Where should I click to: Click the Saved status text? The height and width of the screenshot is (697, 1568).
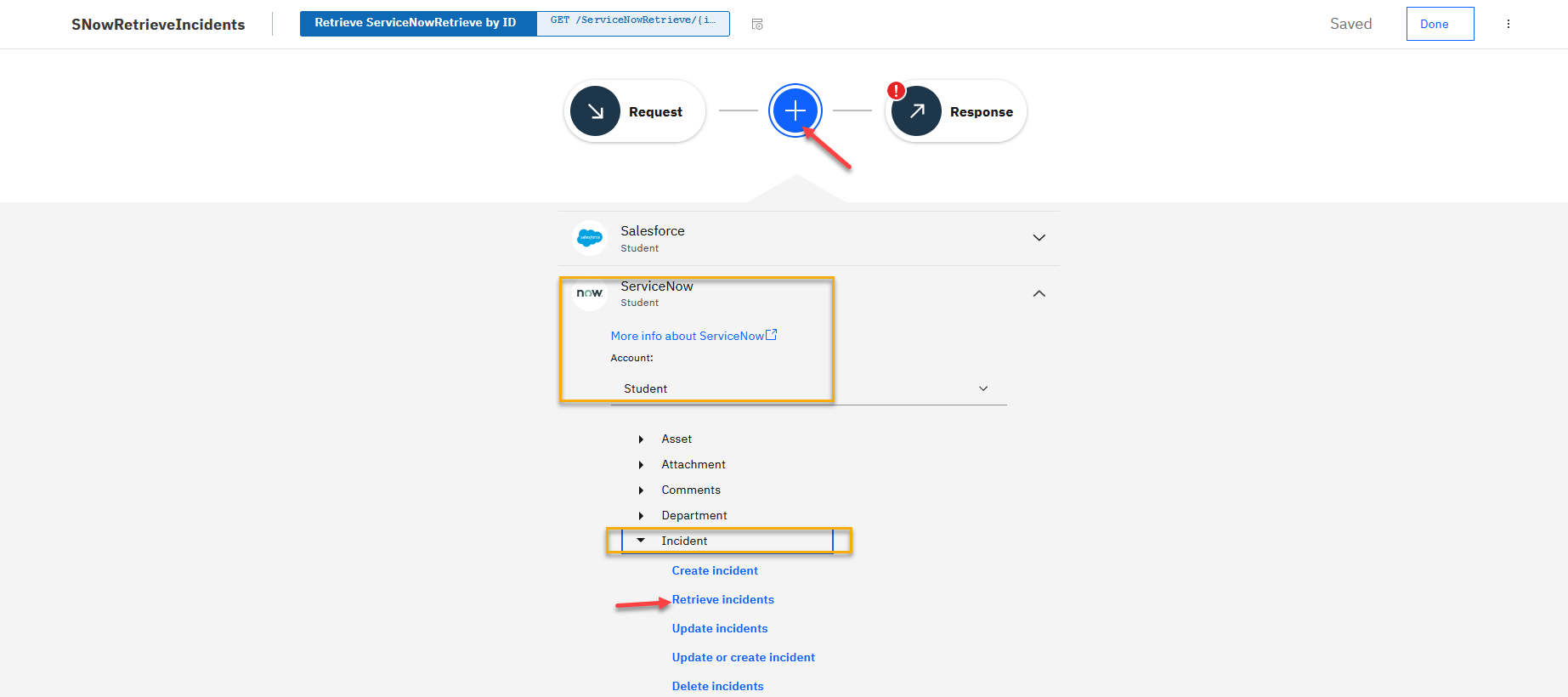point(1351,24)
